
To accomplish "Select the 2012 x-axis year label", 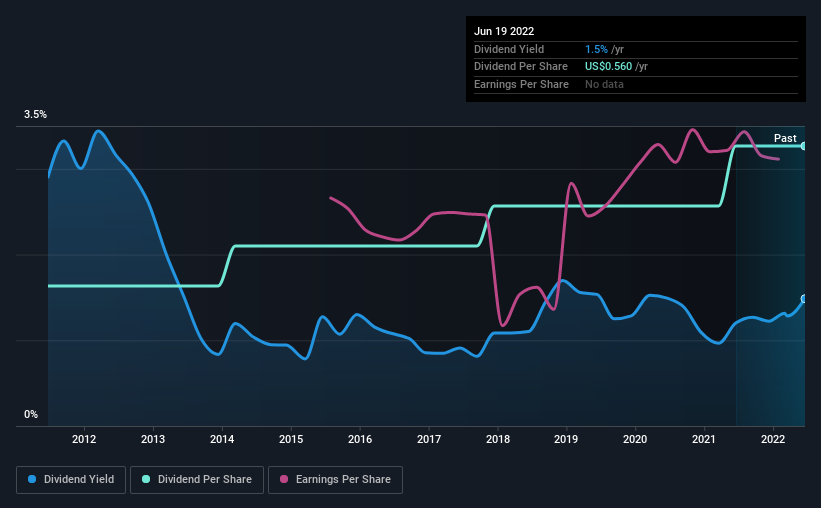I will 84,439.
